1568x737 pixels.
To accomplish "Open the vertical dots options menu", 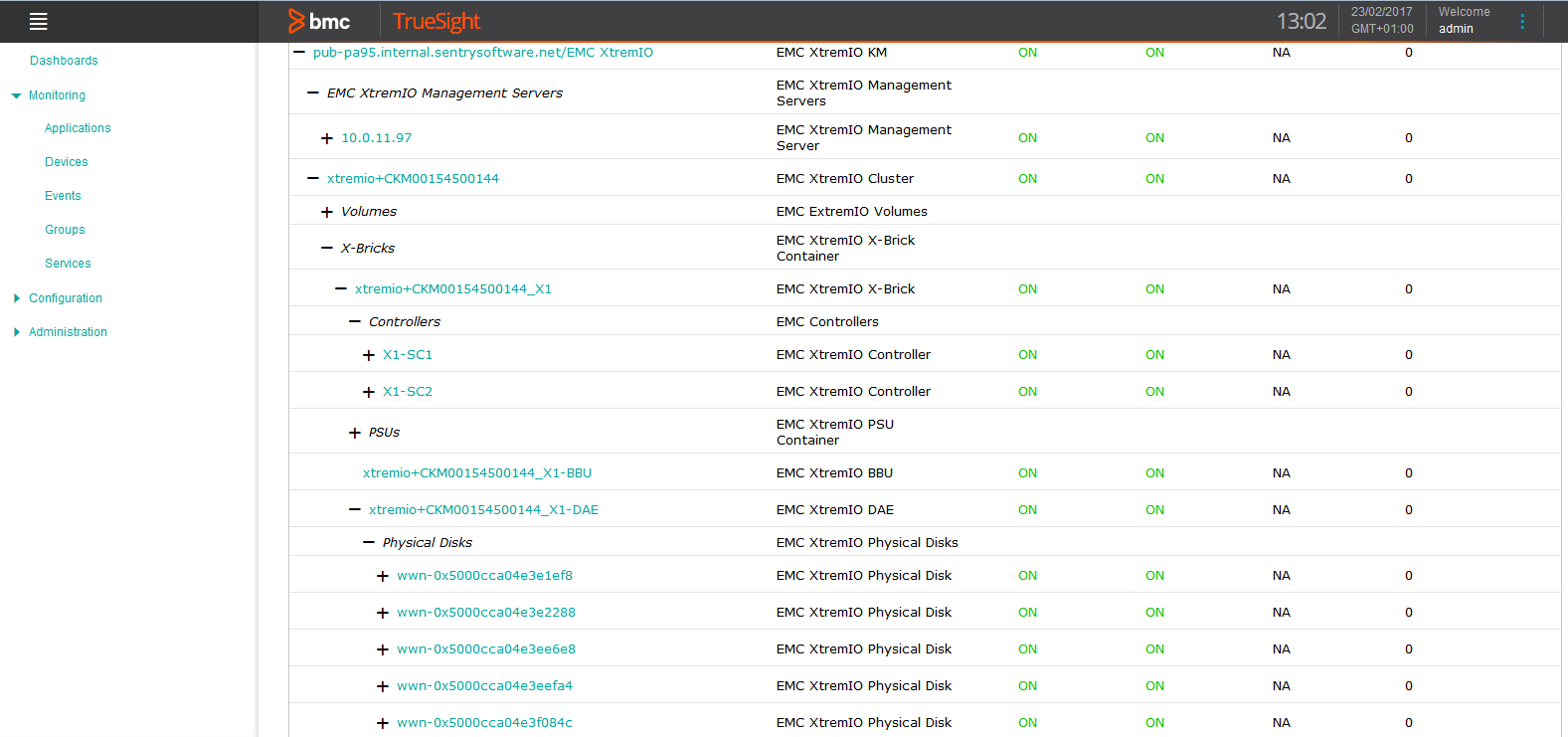I will click(x=1522, y=21).
